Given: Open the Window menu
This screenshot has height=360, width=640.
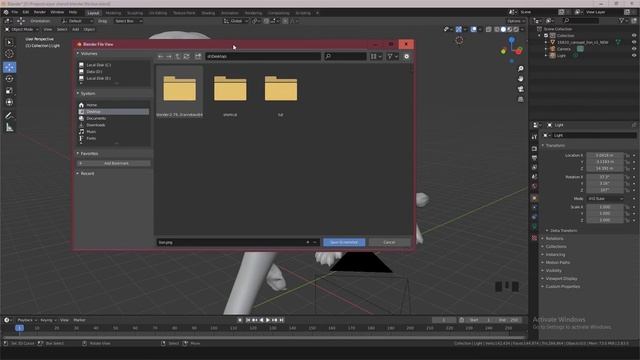Looking at the screenshot, I should [x=57, y=12].
